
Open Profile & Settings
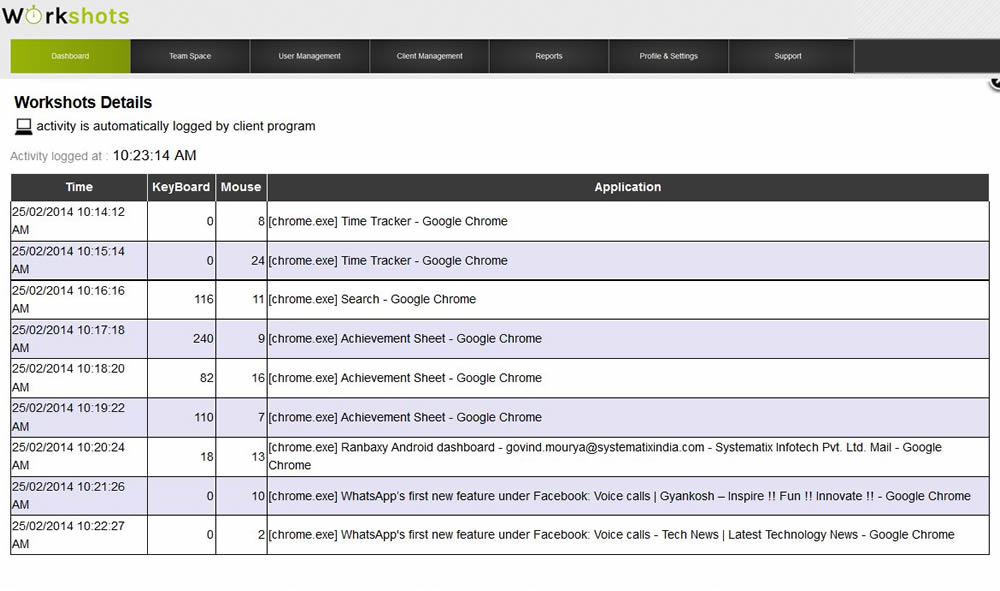[x=668, y=56]
